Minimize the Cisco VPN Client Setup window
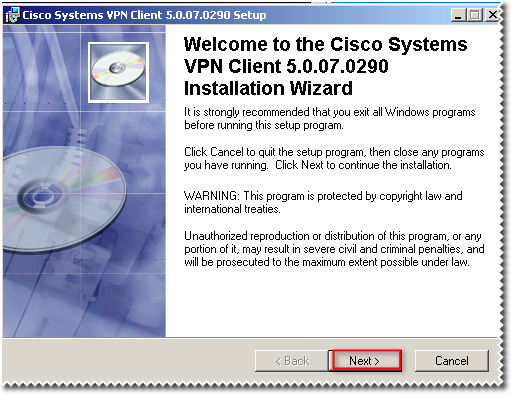 click(458, 15)
